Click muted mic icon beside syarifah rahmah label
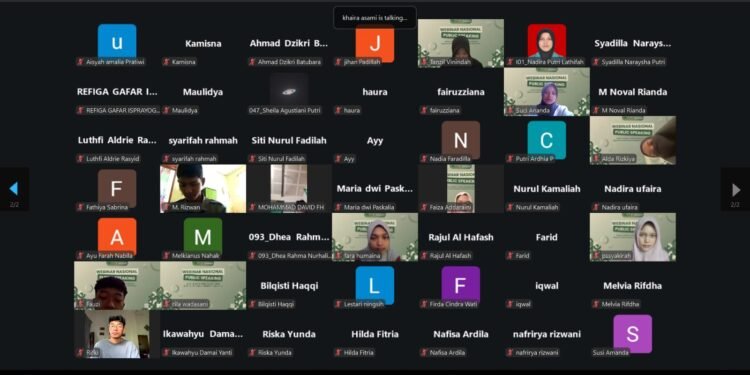The width and height of the screenshot is (750, 375). [166, 158]
